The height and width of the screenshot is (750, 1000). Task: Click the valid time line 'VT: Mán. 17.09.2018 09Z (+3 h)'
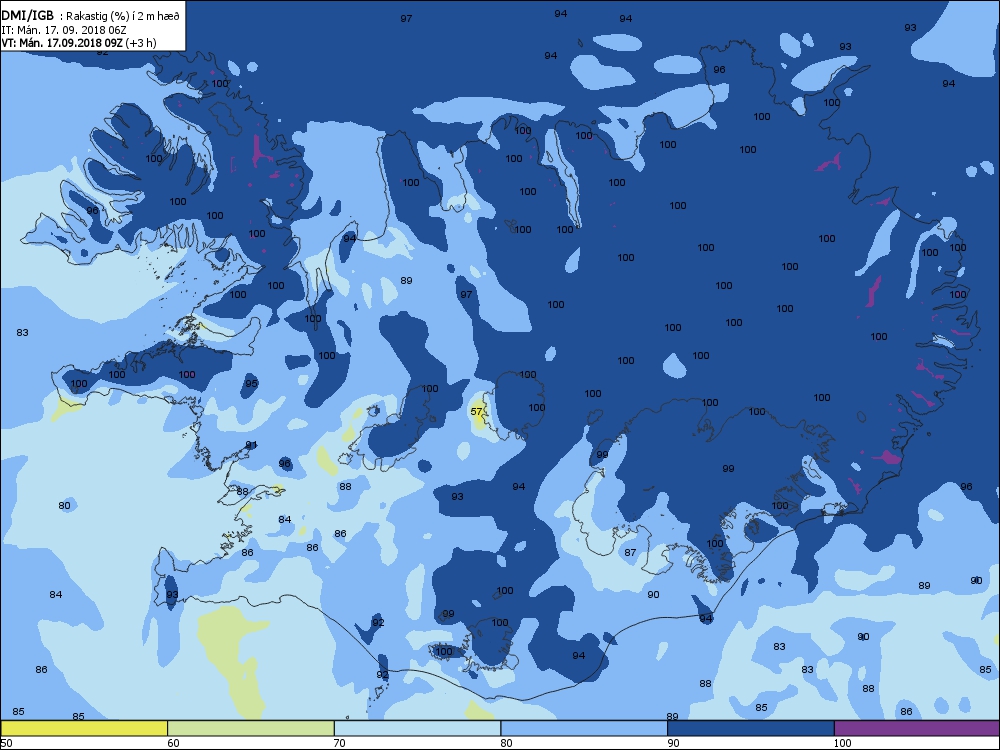[78, 43]
